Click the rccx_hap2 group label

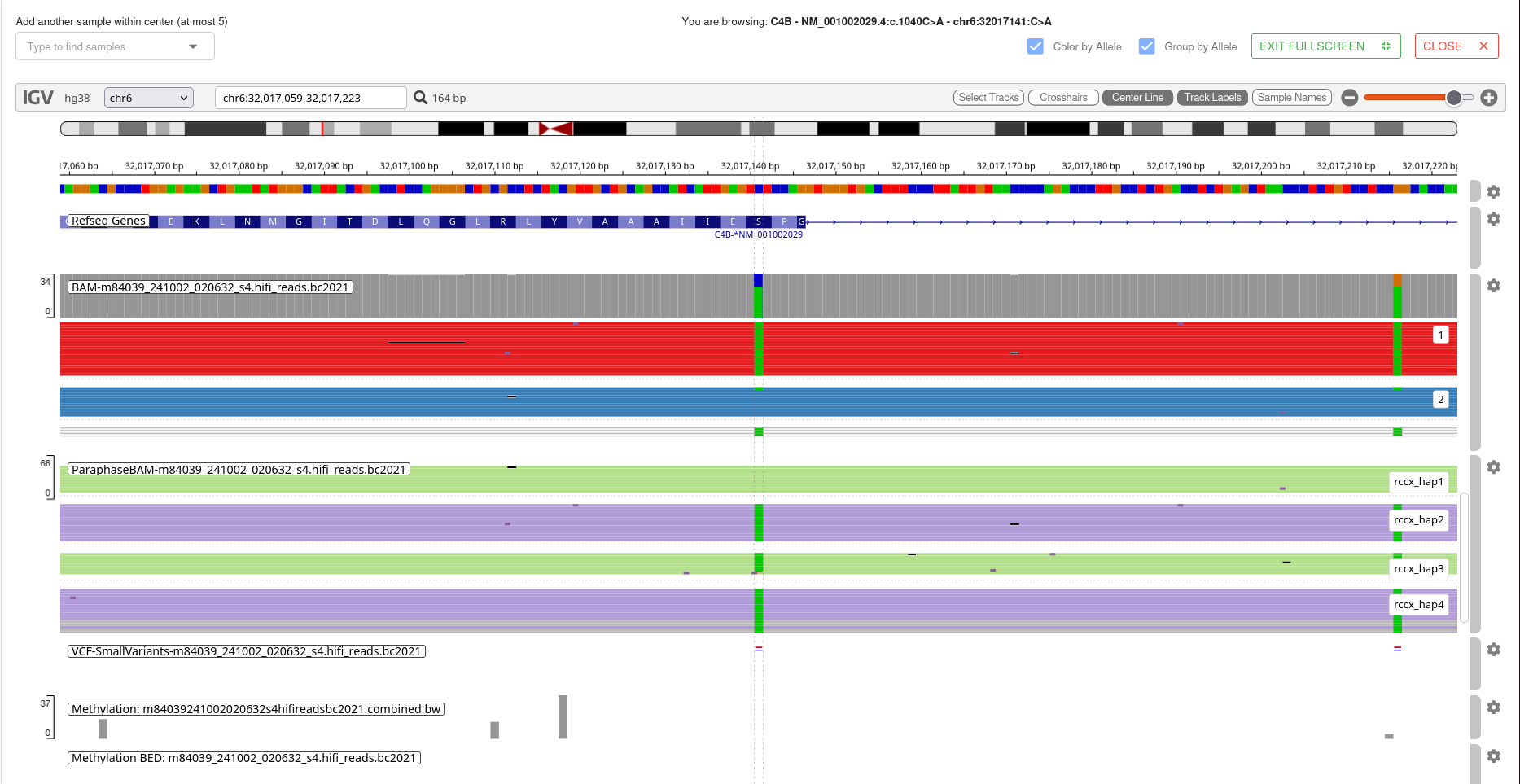[x=1418, y=520]
